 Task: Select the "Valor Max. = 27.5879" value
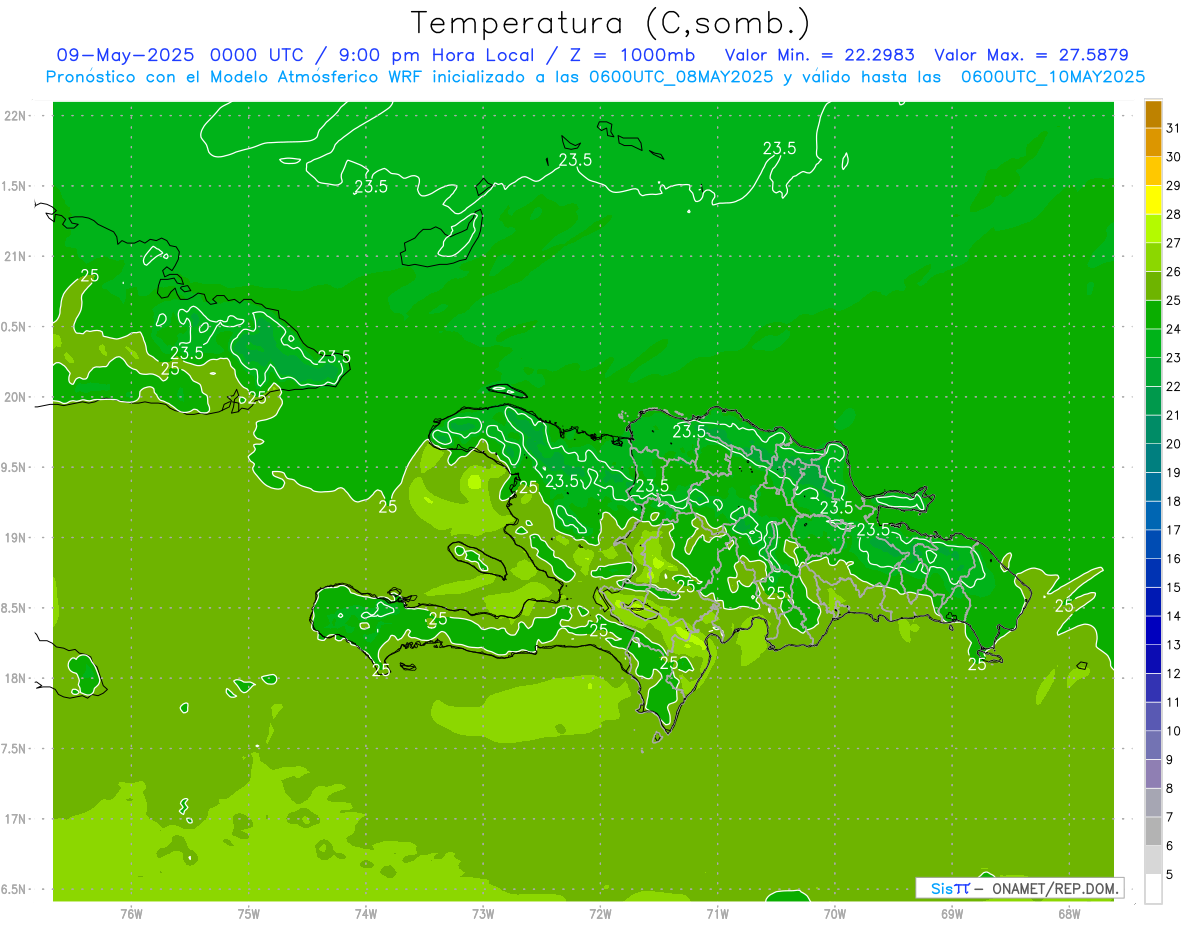(1032, 55)
